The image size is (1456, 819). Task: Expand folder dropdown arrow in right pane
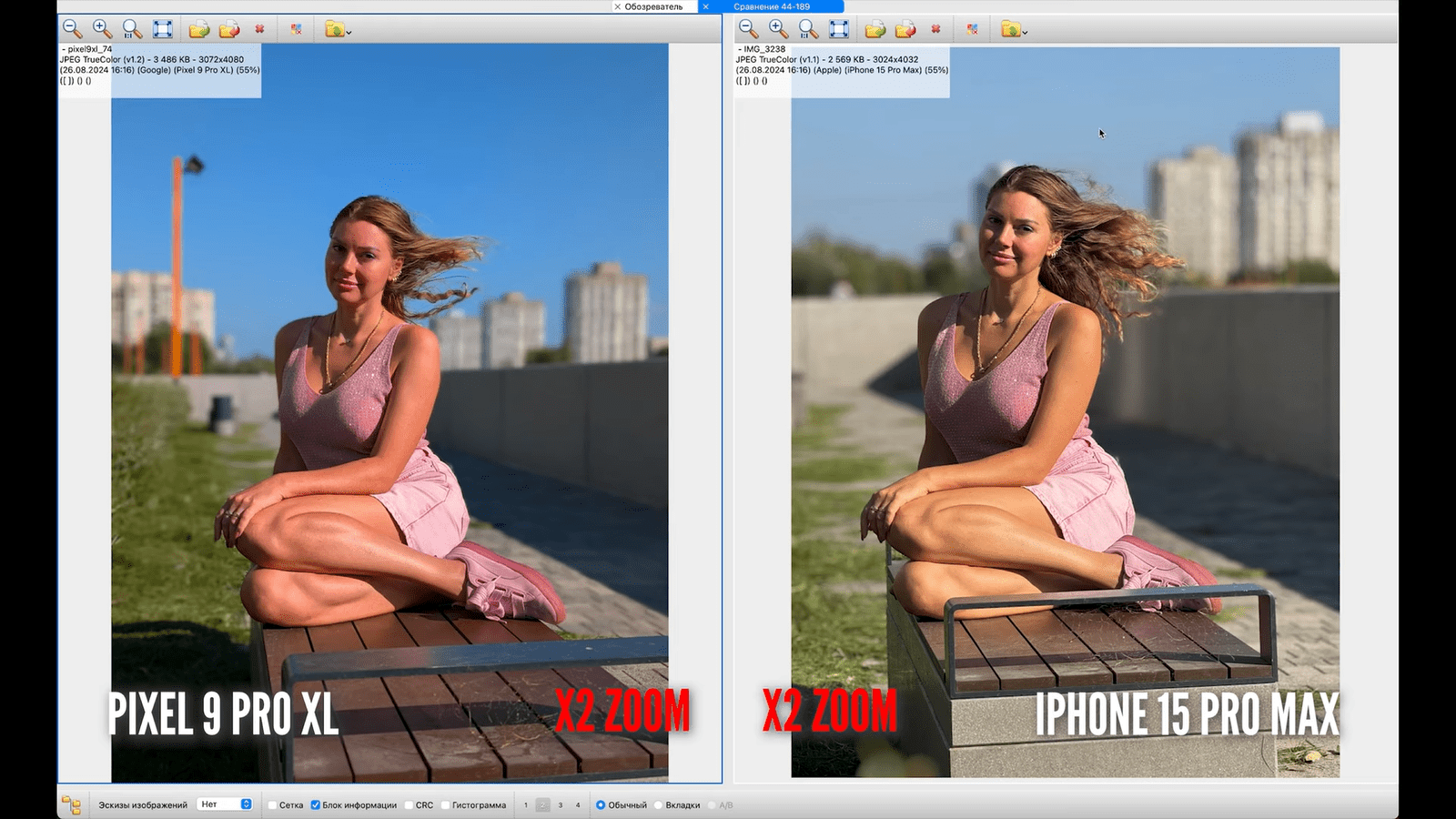[x=1025, y=32]
